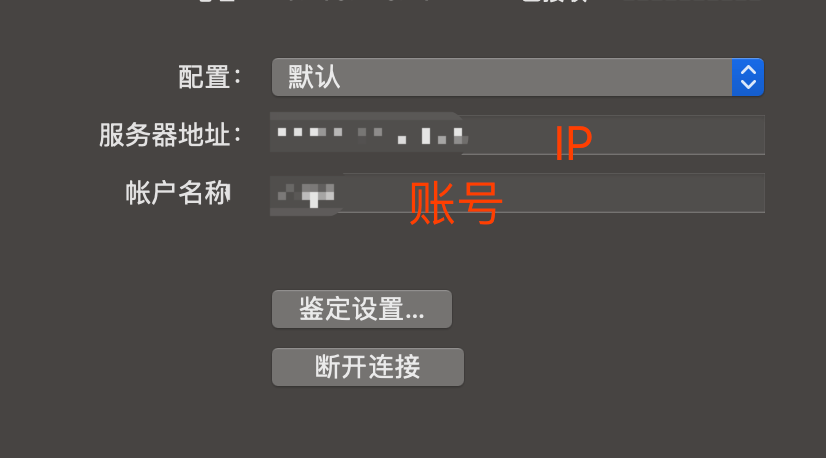Click the upward chevron in the blue selector
This screenshot has width=826, height=458.
748,70
